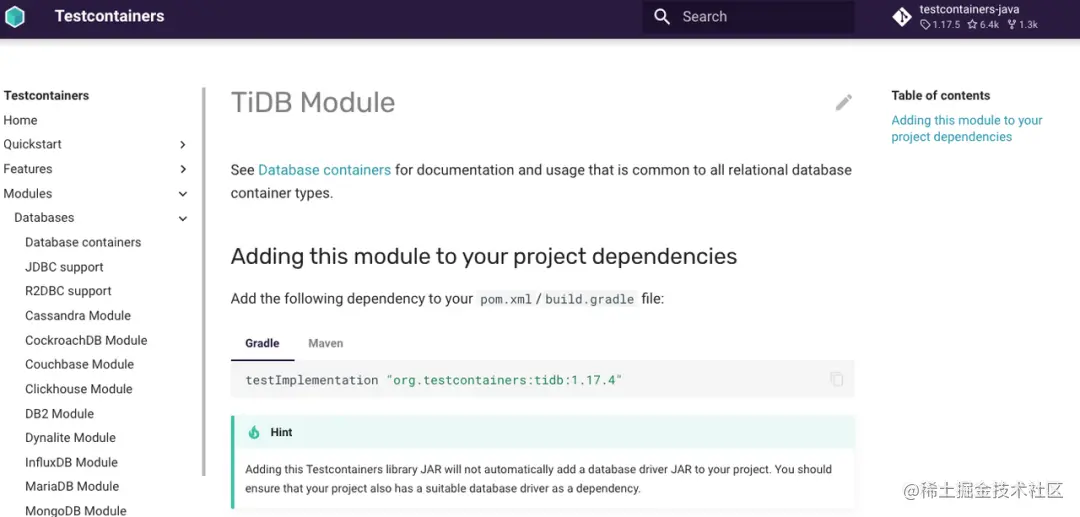Viewport: 1080px width, 517px height.
Task: Expand the Quickstart section chevron
Action: [x=183, y=145]
